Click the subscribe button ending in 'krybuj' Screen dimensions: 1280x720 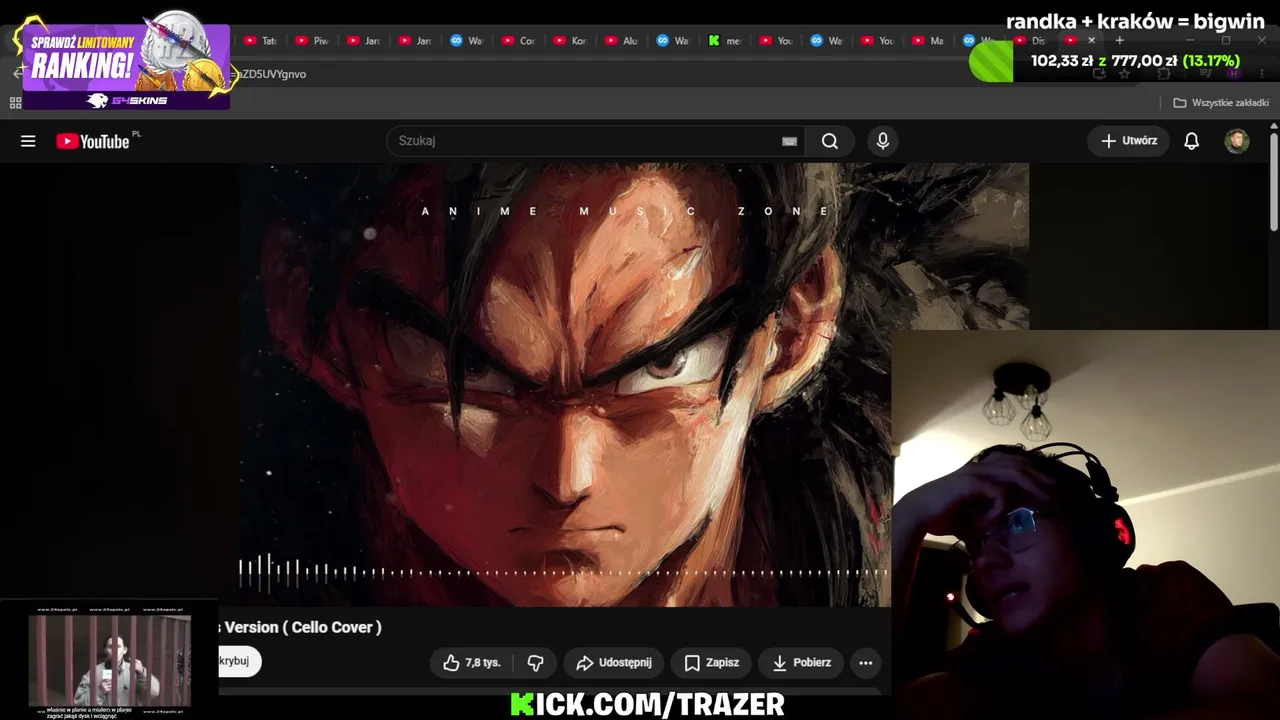[x=239, y=661]
